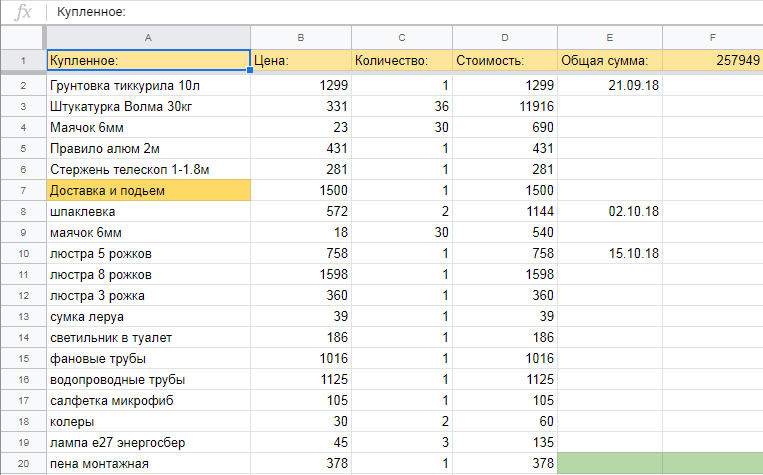
Task: Click price 1016 for фановые трубы
Action: pyautogui.click(x=301, y=359)
